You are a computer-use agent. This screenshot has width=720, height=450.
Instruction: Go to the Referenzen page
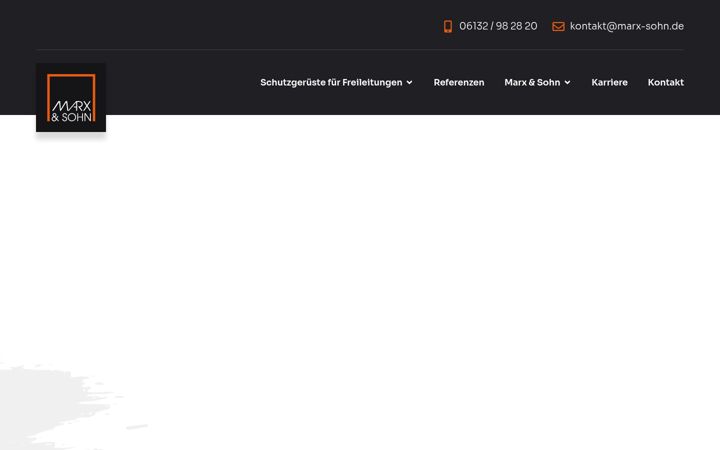click(x=459, y=83)
